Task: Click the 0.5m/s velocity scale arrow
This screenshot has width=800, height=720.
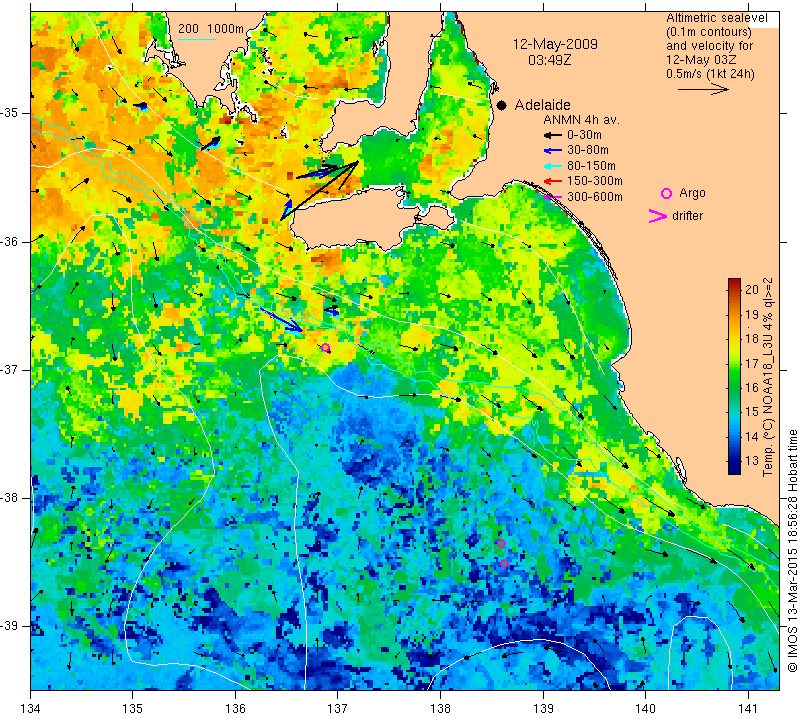Action: 704,89
